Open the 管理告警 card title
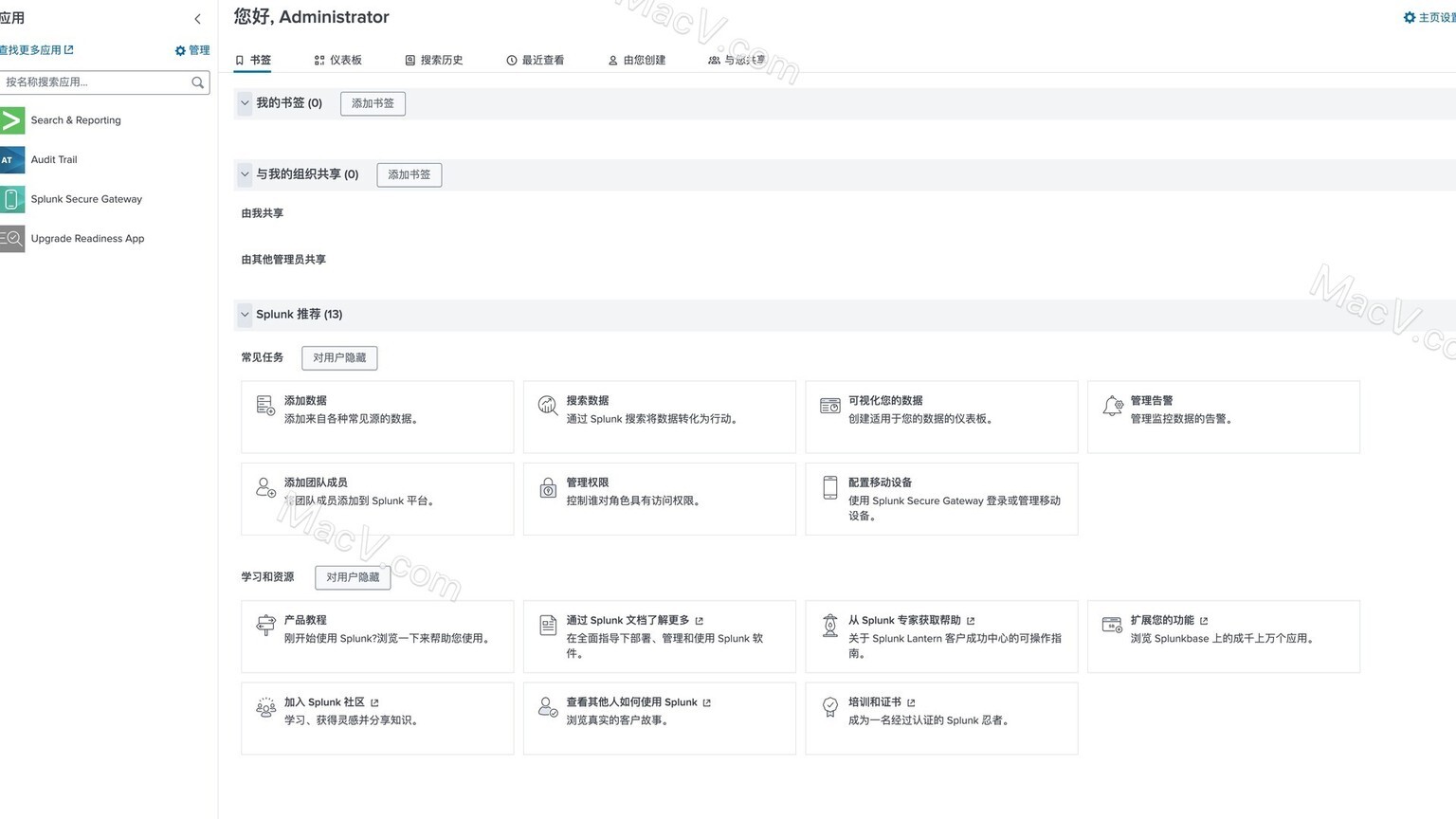The image size is (1456, 819). pos(1152,401)
